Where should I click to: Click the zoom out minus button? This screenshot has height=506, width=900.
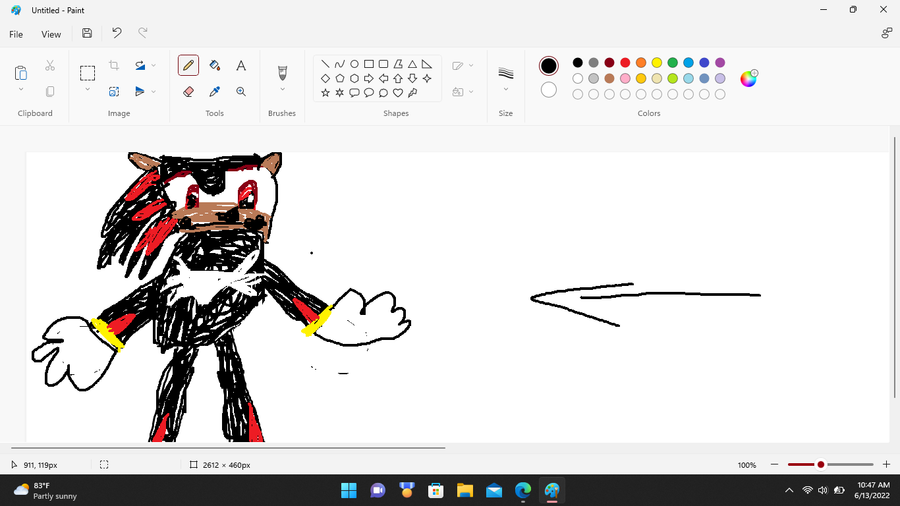tap(774, 465)
